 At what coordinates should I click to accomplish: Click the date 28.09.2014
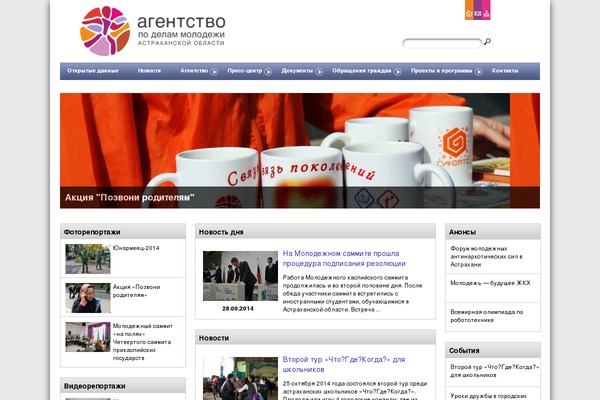pyautogui.click(x=238, y=309)
